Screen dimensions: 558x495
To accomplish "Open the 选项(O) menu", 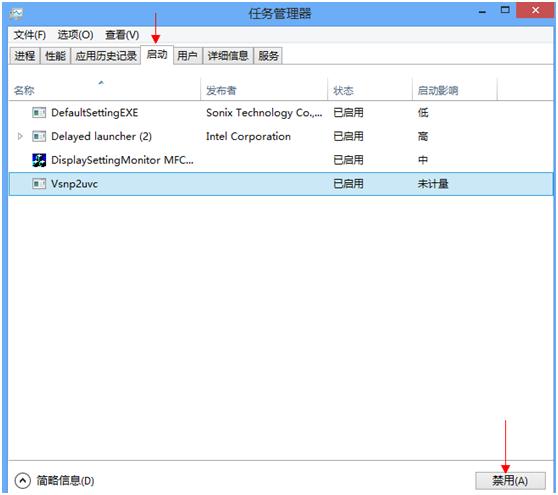I will tap(75, 35).
